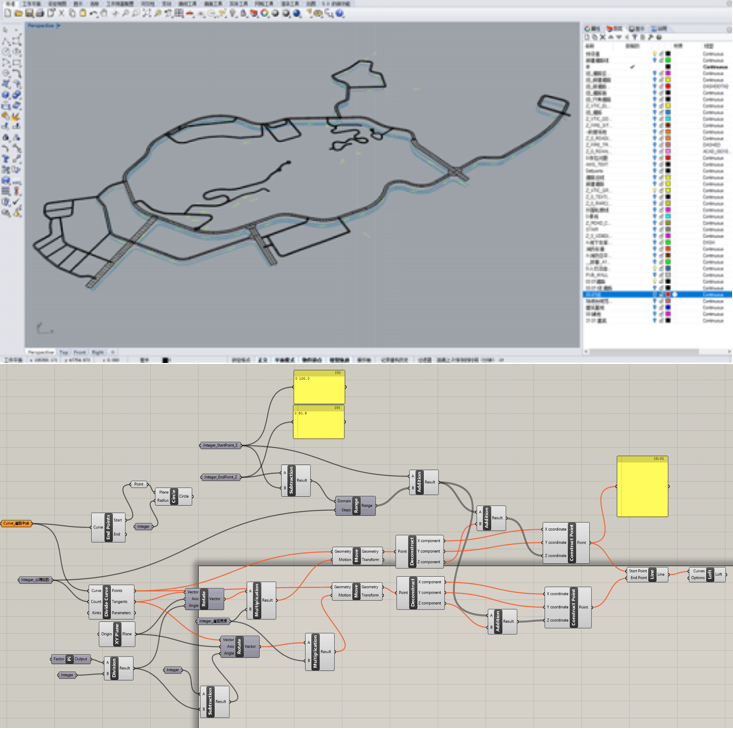Click the New file icon in Rhino toolbar
733x729 pixels.
7,14
